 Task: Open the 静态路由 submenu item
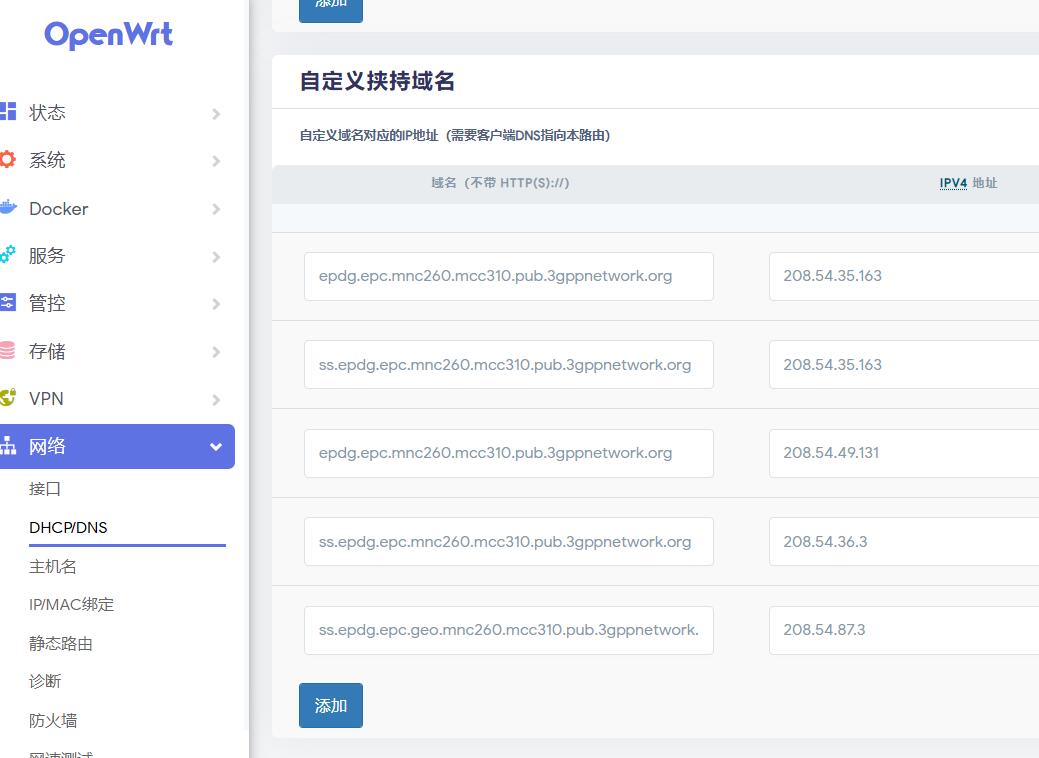[61, 644]
